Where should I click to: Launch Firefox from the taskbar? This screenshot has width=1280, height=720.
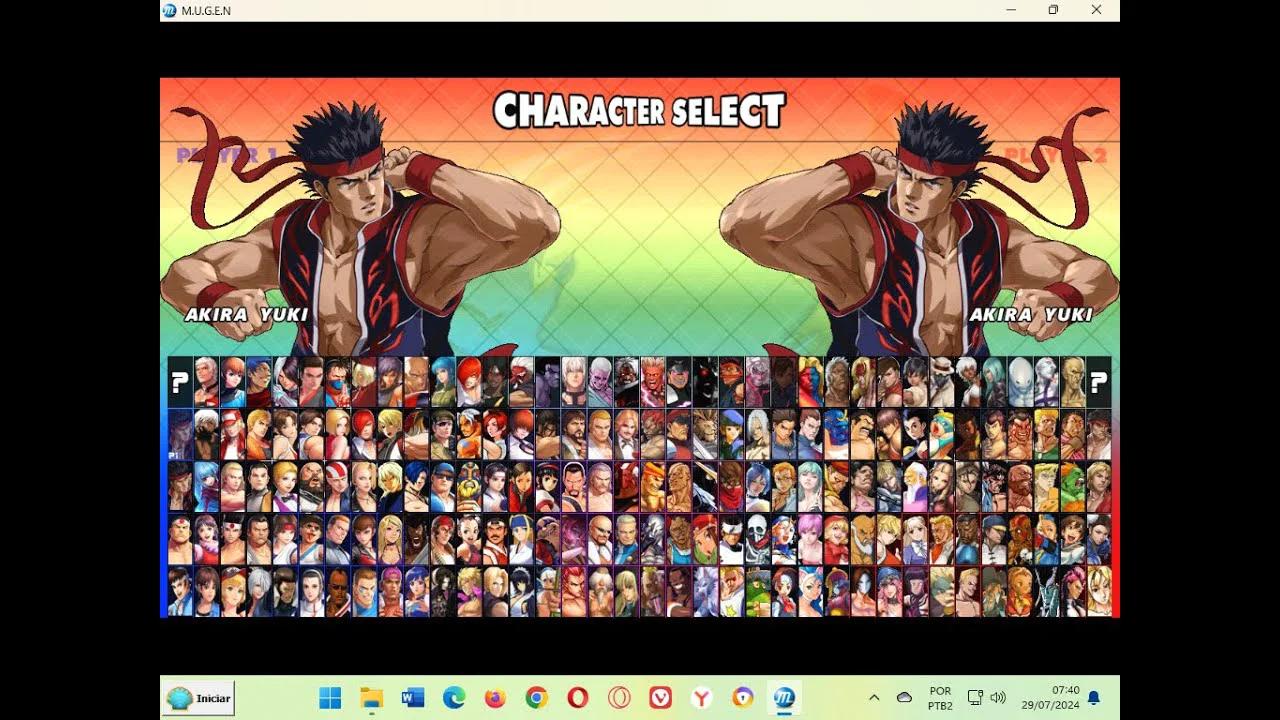[494, 698]
